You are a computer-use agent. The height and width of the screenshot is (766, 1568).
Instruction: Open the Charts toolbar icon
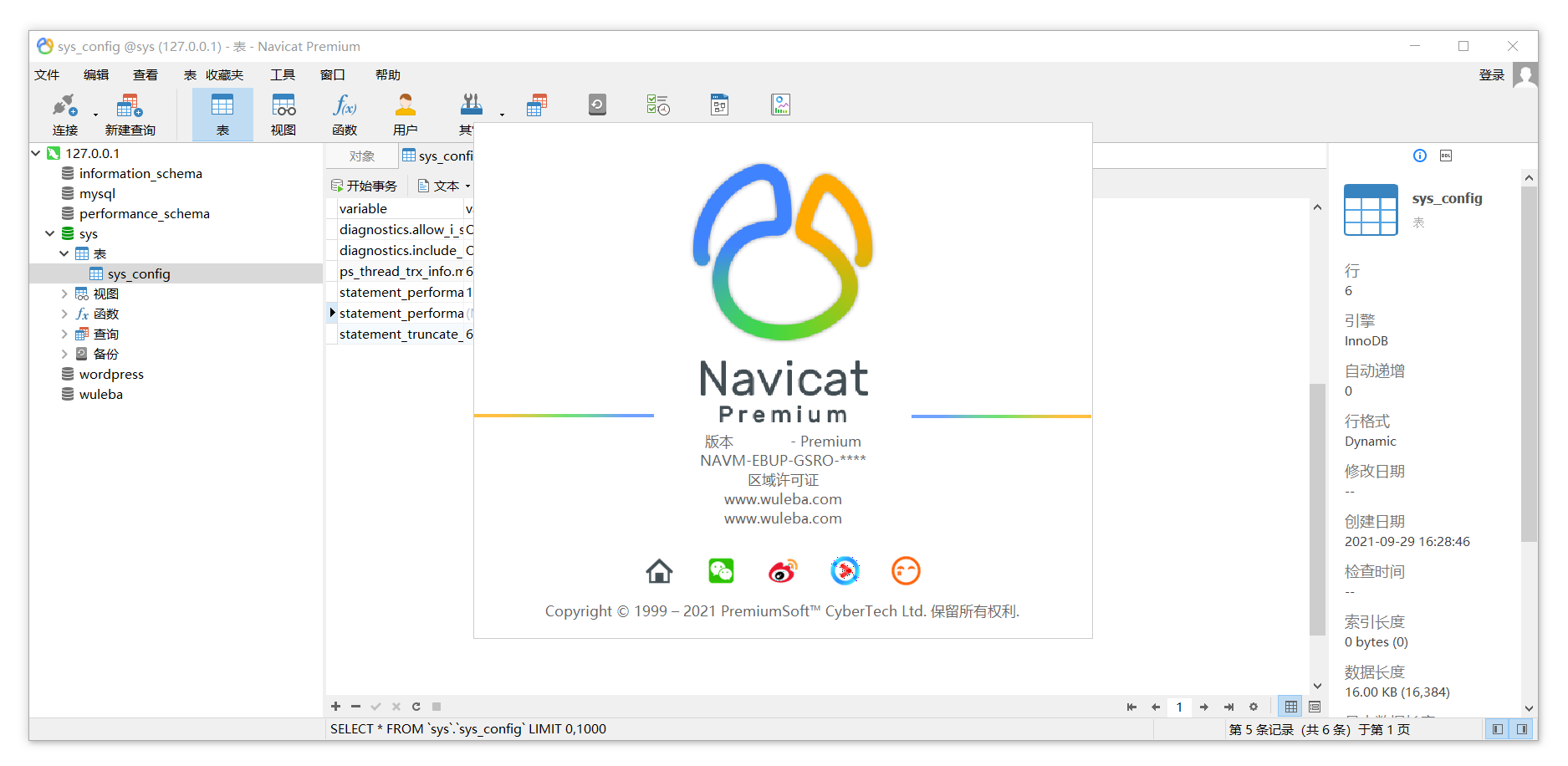(x=780, y=105)
